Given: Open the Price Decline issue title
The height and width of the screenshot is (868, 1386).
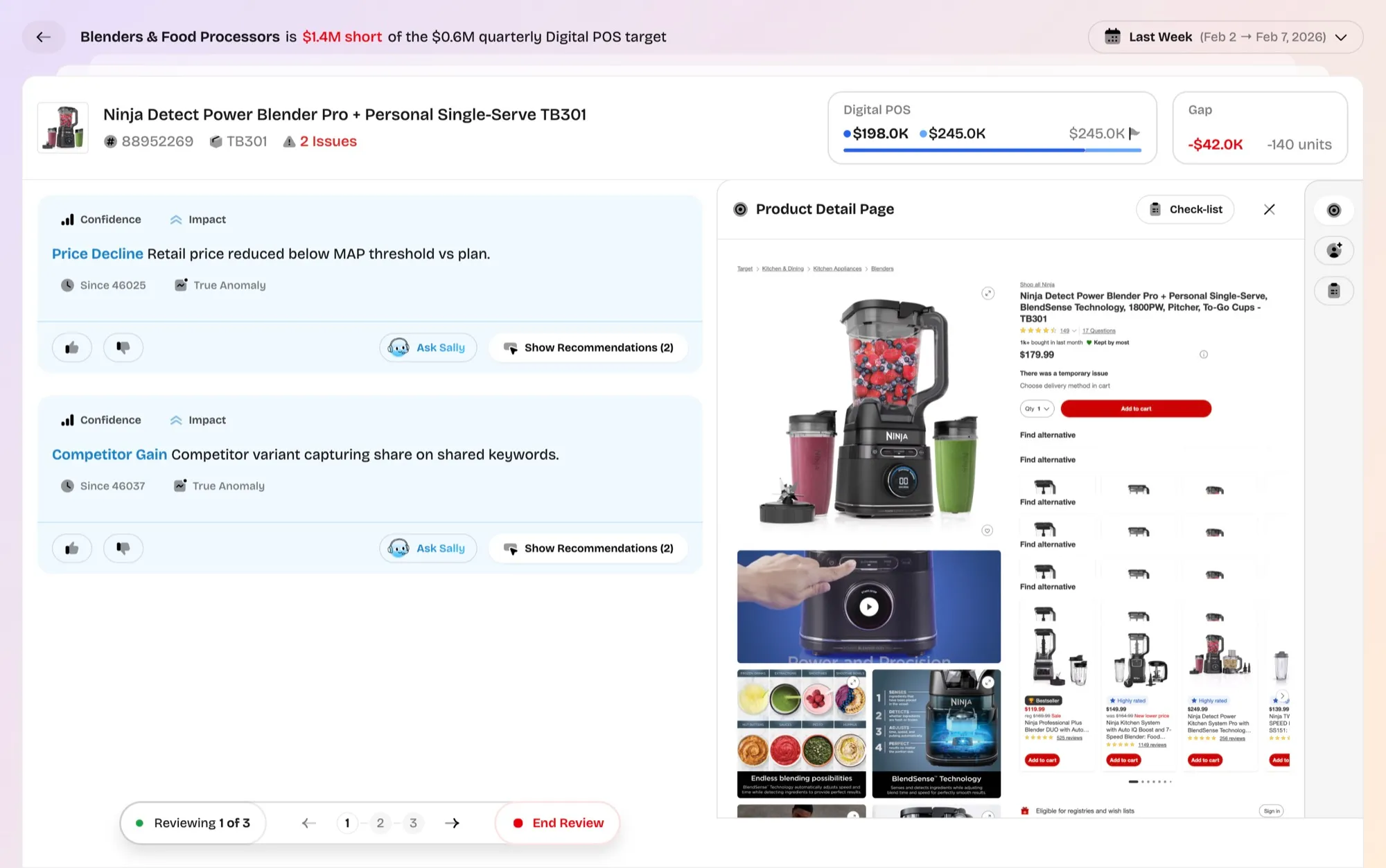Looking at the screenshot, I should 98,254.
